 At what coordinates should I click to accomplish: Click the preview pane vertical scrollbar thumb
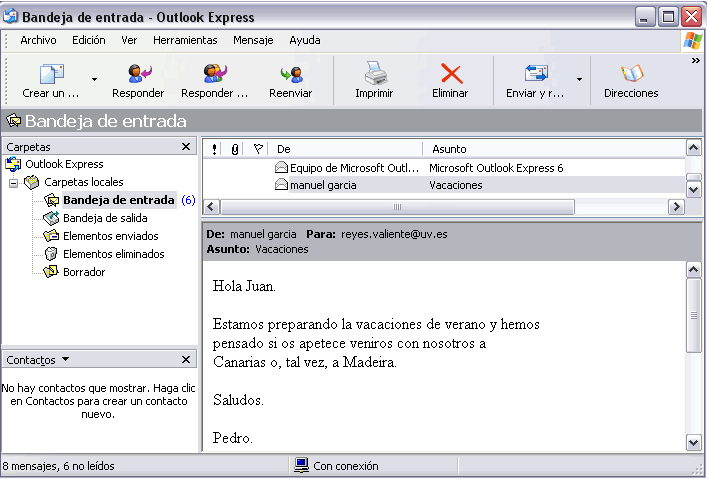(x=694, y=315)
